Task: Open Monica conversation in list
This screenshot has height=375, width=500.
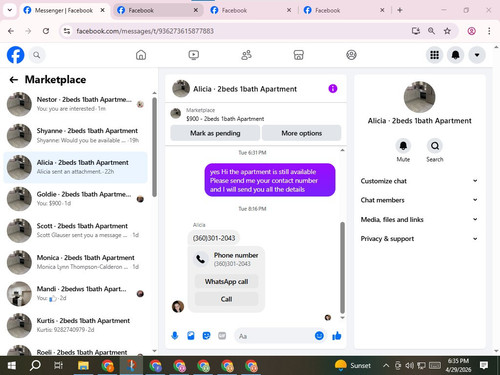Action: (76, 262)
